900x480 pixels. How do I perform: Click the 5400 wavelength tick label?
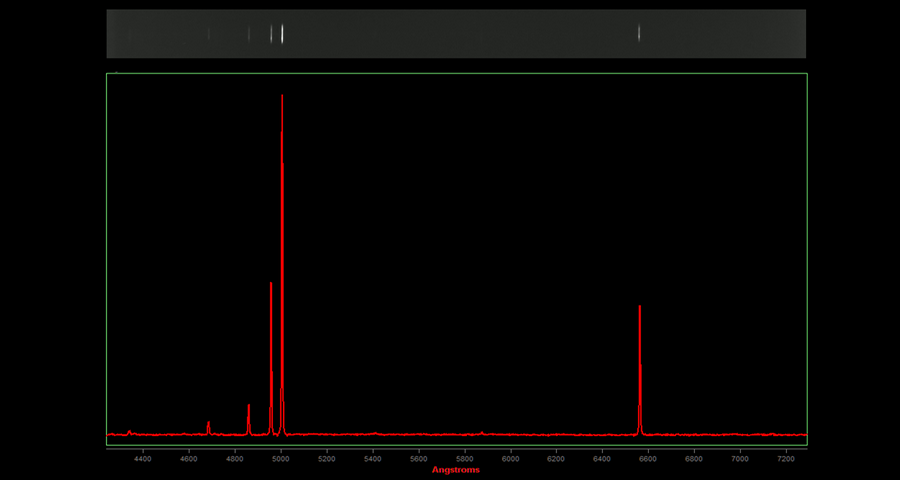373,458
